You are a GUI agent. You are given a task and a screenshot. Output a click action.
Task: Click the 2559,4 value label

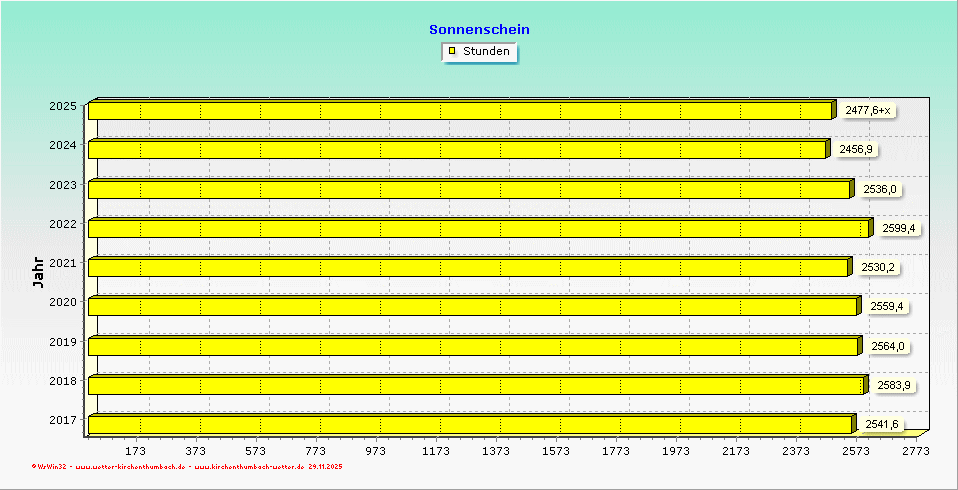[x=885, y=306]
